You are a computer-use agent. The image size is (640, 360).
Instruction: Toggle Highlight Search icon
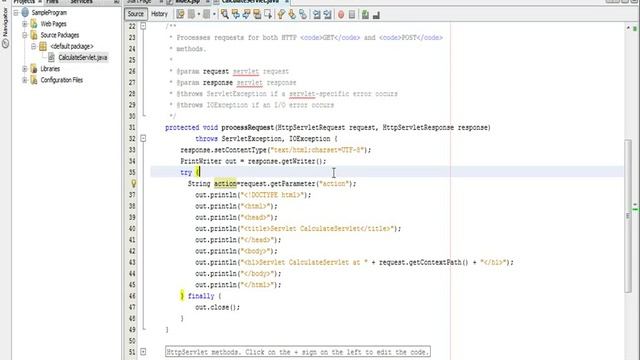[x=257, y=14]
